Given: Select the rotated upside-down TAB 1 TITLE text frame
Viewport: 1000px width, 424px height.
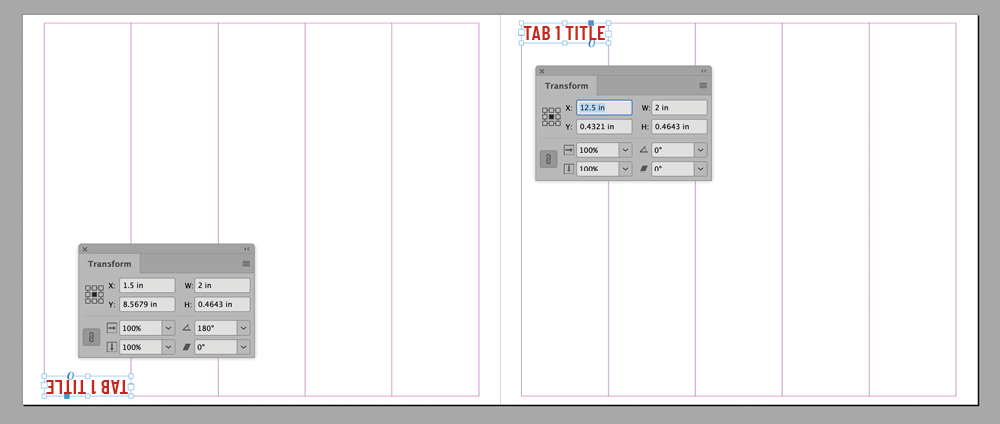Looking at the screenshot, I should 87,386.
